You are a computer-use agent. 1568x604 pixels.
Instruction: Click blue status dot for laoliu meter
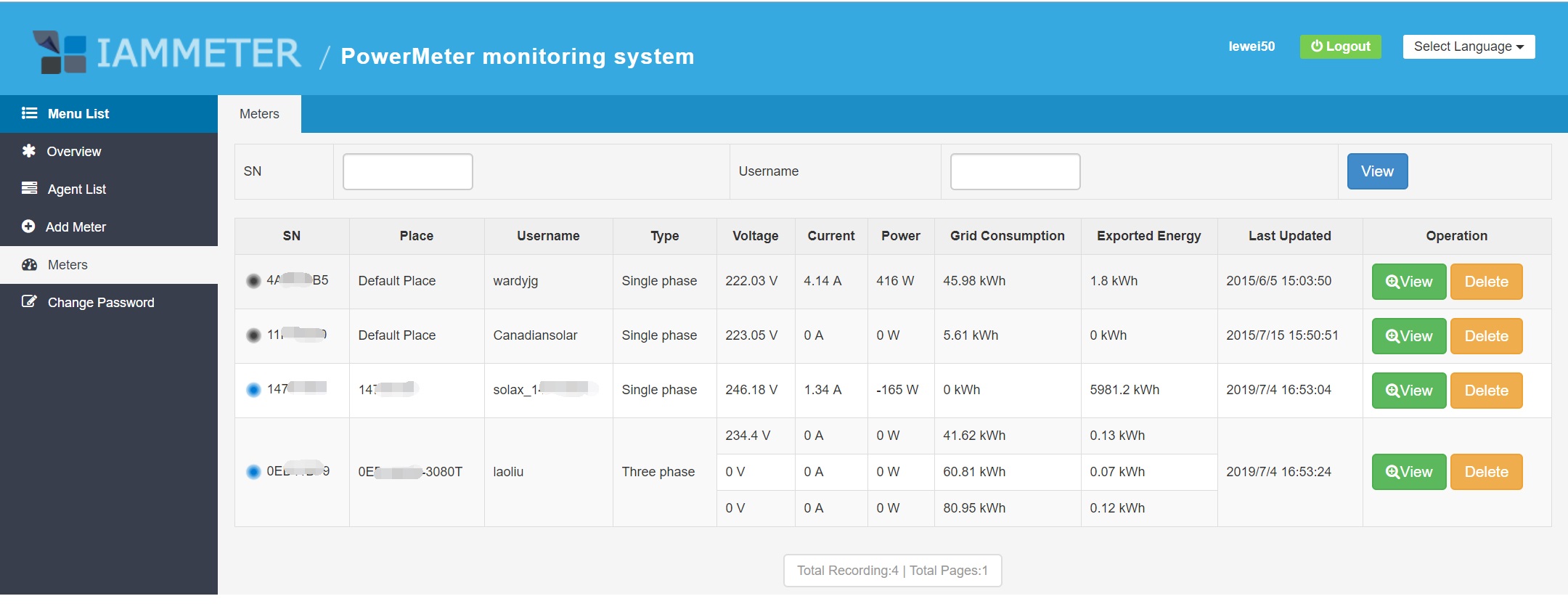pyautogui.click(x=253, y=472)
